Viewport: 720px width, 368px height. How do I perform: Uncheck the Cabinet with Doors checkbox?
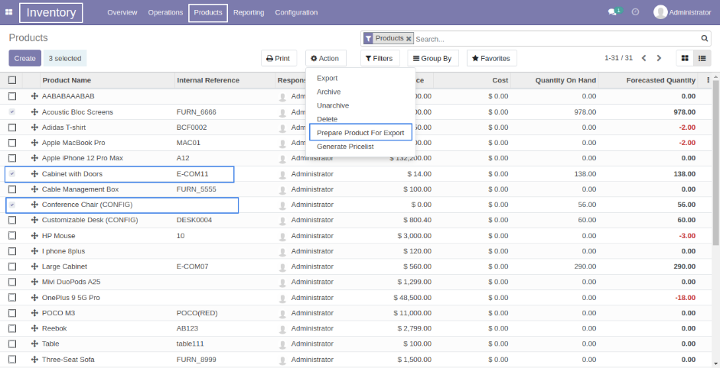click(12, 174)
